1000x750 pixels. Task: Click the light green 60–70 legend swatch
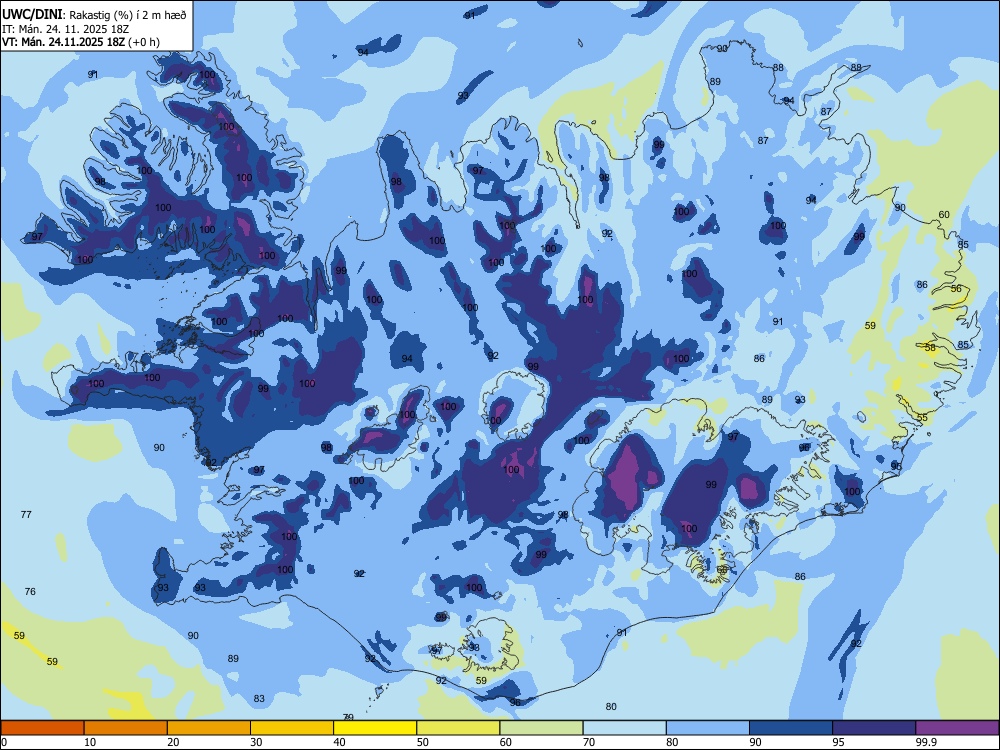click(x=541, y=728)
